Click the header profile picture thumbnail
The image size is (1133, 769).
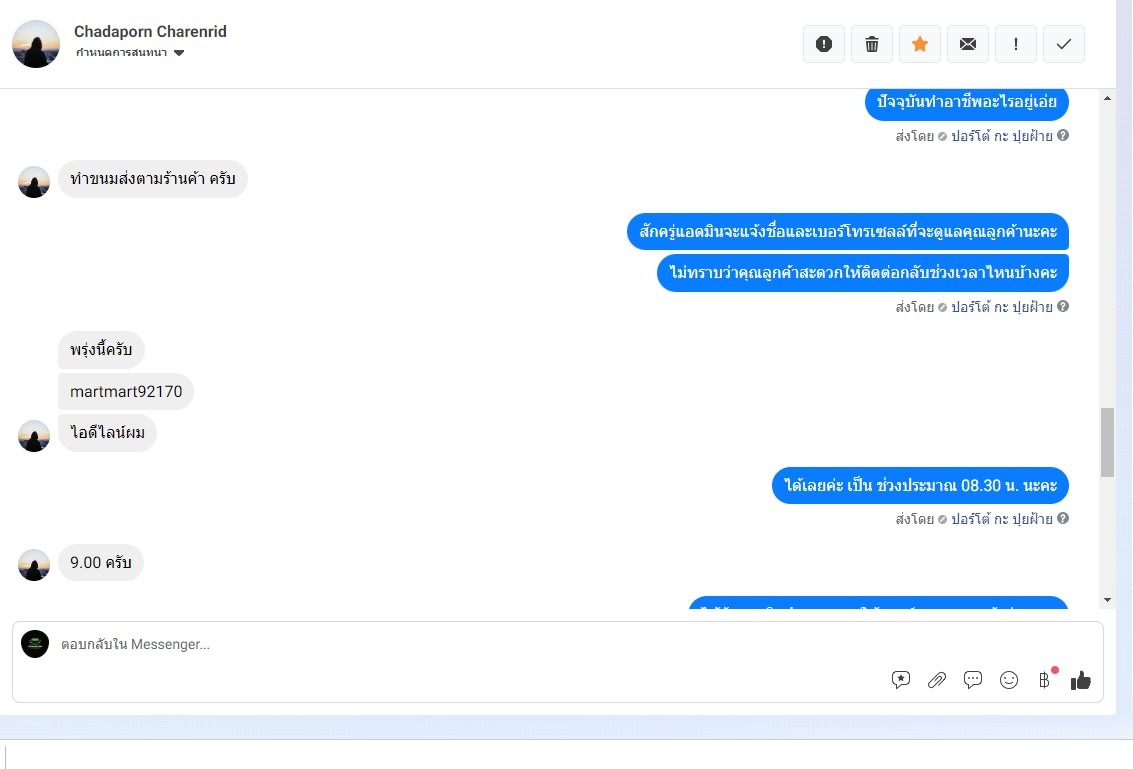36,44
